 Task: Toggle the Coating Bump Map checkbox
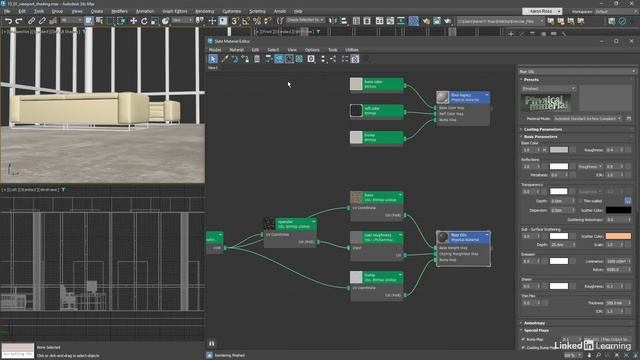point(523,347)
